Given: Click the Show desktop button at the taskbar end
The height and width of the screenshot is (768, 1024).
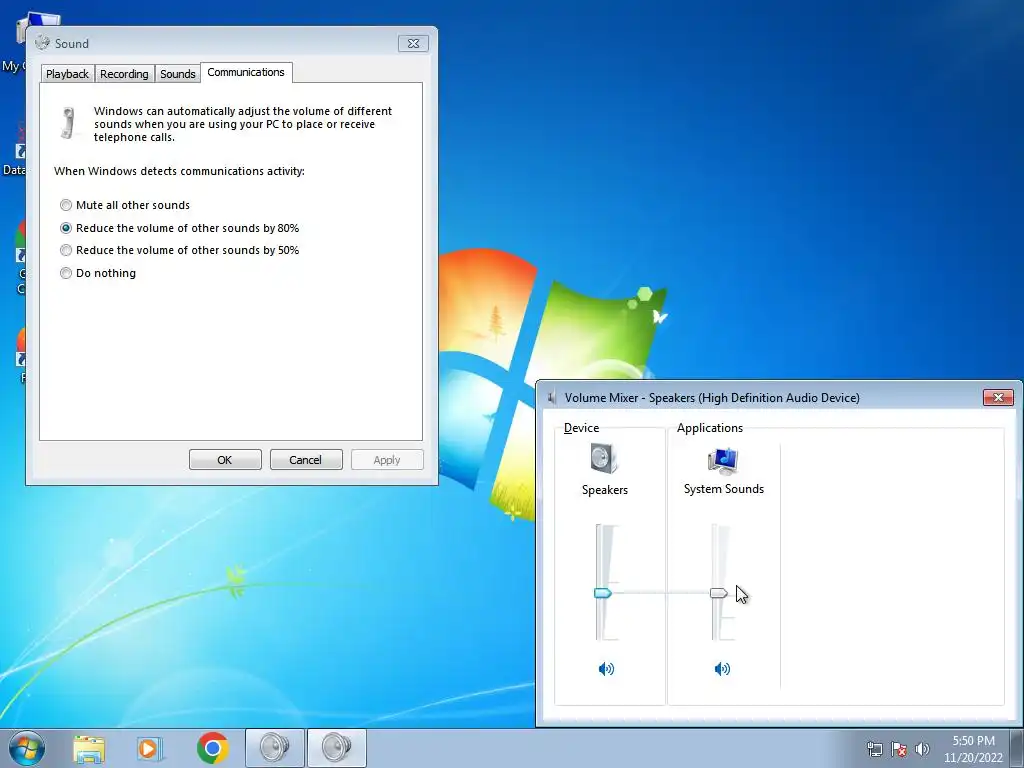Looking at the screenshot, I should pos(1017,748).
